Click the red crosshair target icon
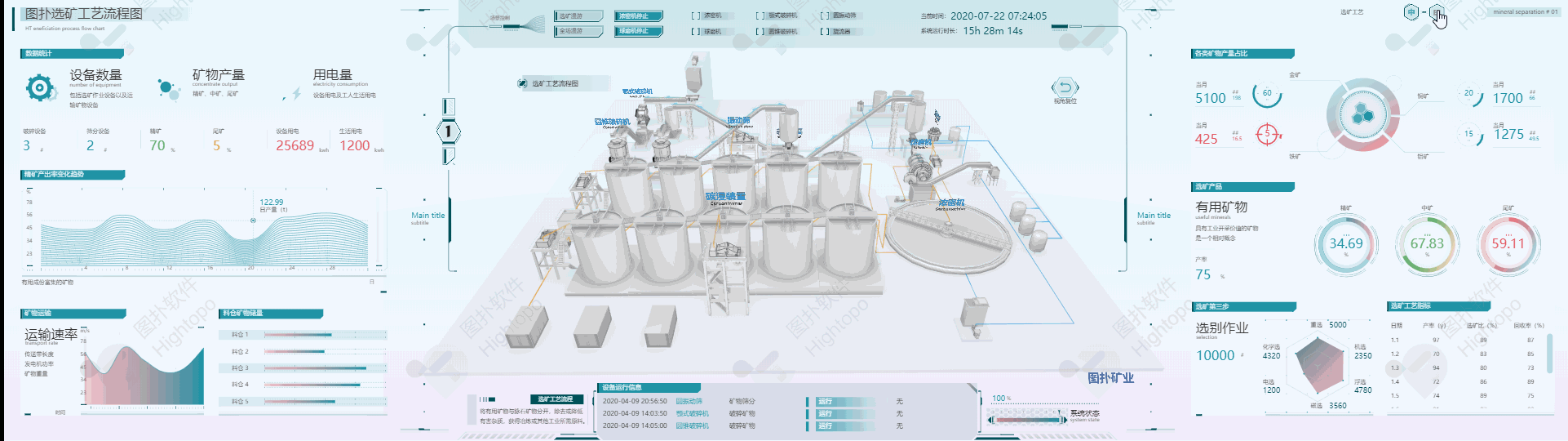This screenshot has width=1568, height=441. coord(1267,134)
